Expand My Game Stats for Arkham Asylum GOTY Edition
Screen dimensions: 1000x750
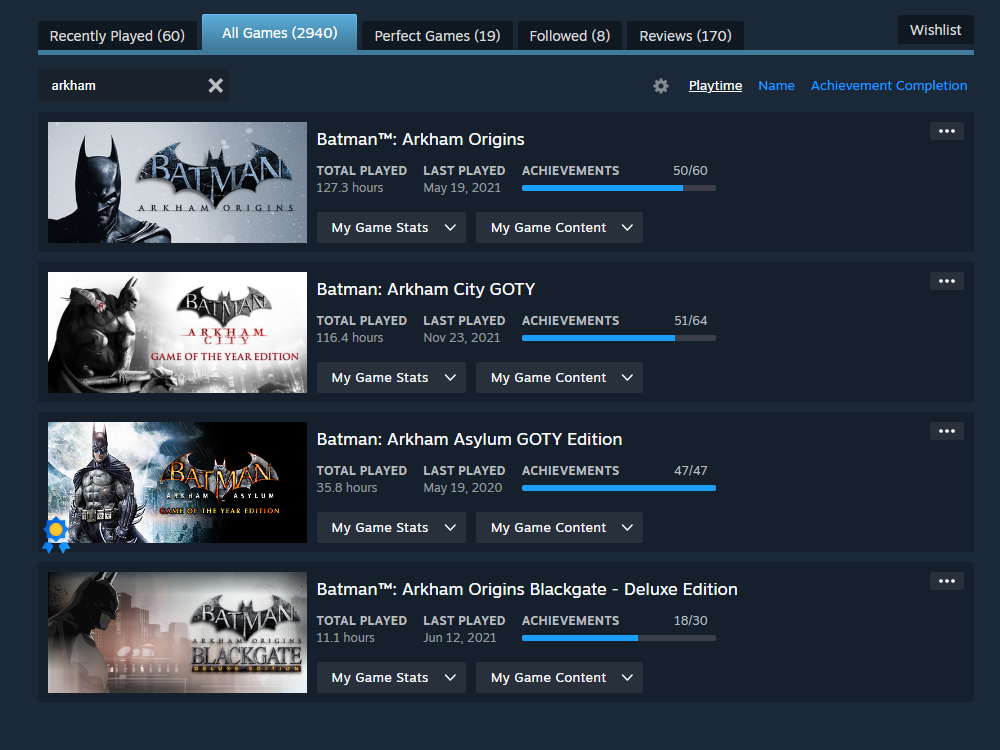click(x=391, y=527)
